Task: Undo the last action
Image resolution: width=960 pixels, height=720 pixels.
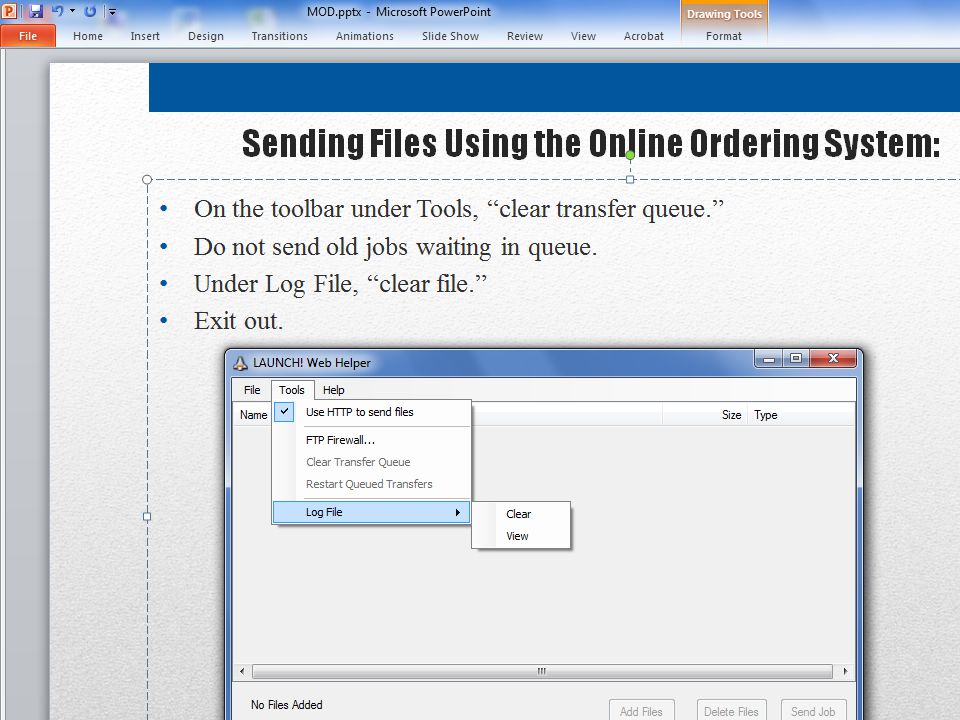Action: click(58, 10)
